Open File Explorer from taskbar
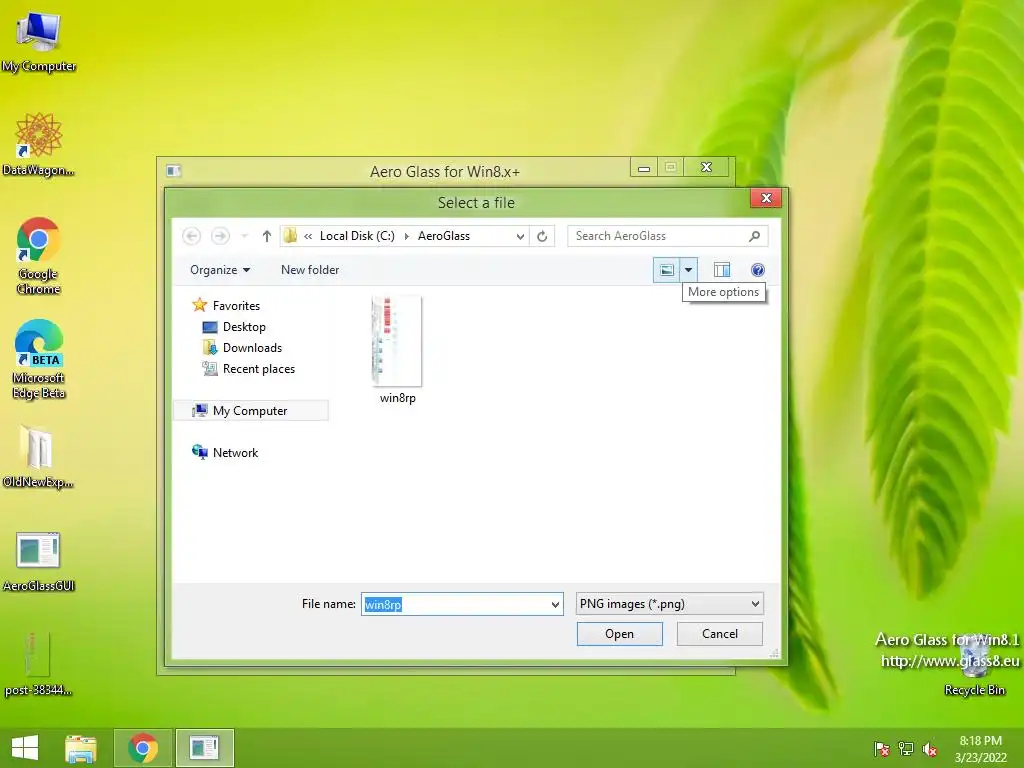Image resolution: width=1024 pixels, height=768 pixels. point(81,748)
